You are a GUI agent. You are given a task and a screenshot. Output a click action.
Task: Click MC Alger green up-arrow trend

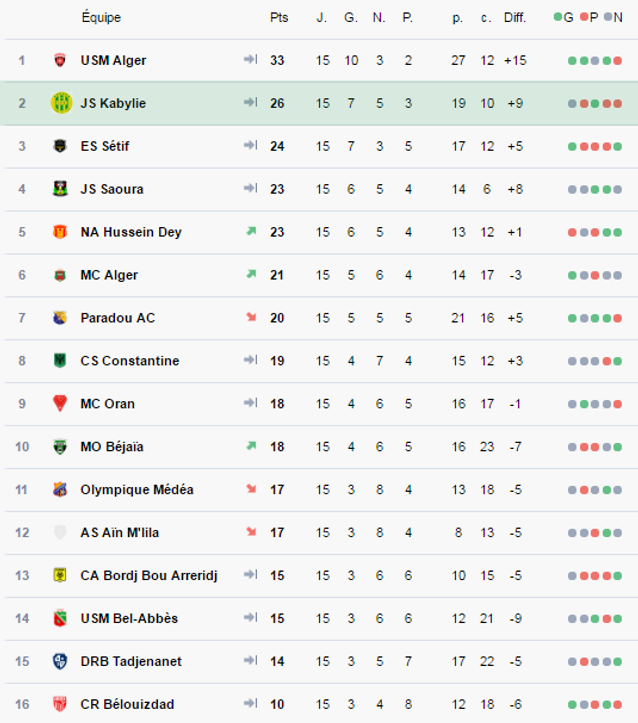(x=251, y=274)
